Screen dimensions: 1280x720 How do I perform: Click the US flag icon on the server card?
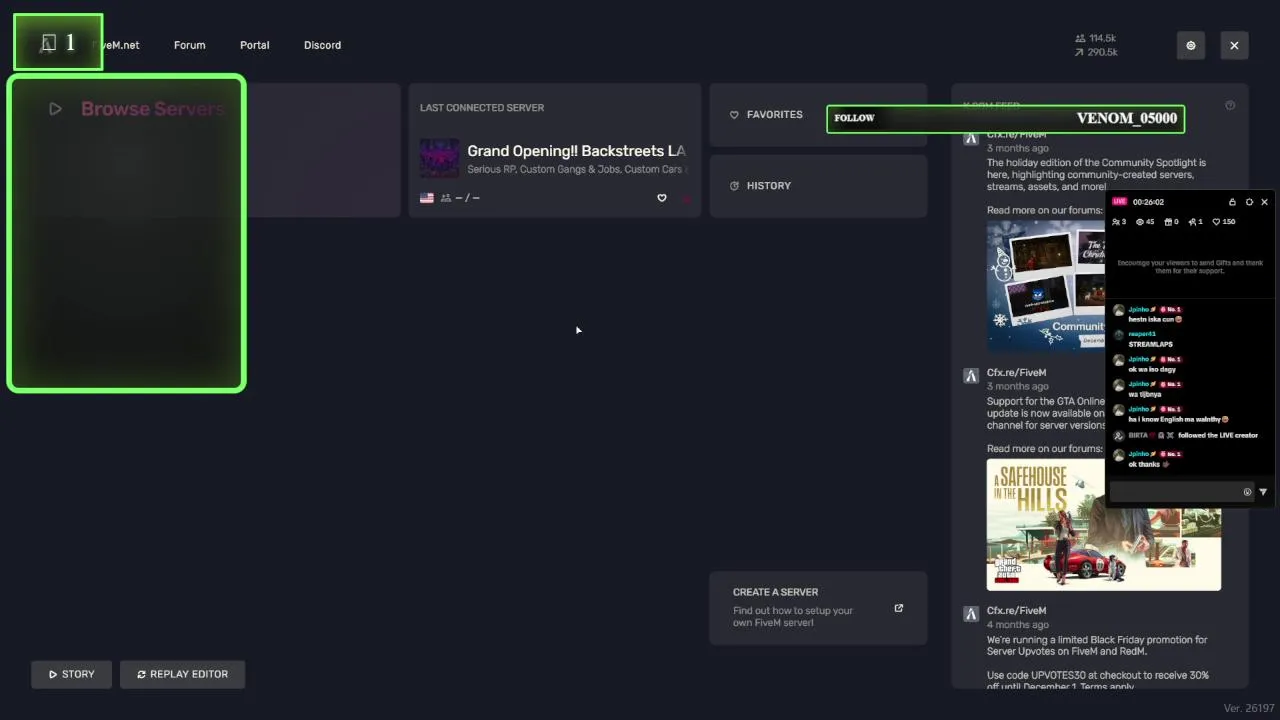427,198
